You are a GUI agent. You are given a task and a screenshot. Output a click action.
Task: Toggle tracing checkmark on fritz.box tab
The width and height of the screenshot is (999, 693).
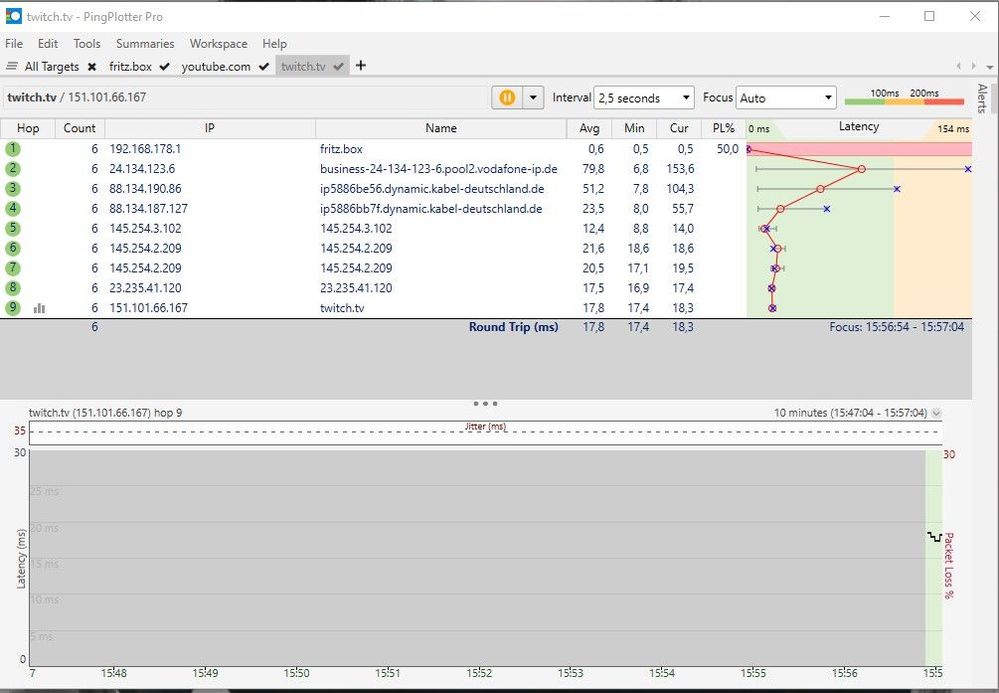pyautogui.click(x=163, y=66)
